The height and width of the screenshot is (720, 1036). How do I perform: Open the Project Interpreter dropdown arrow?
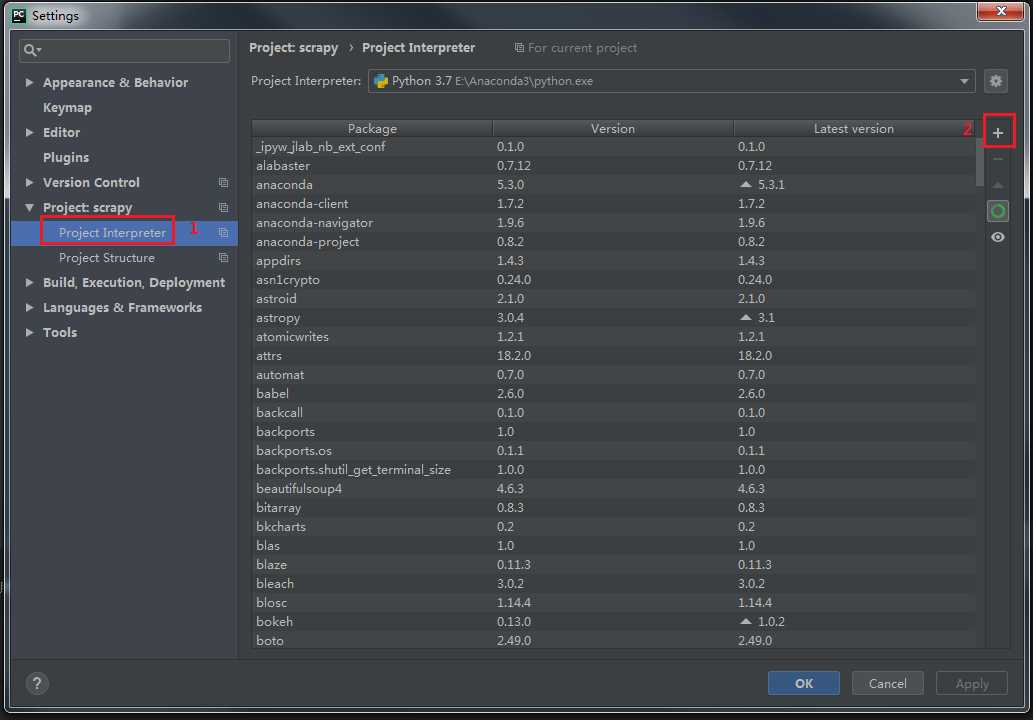(x=964, y=81)
